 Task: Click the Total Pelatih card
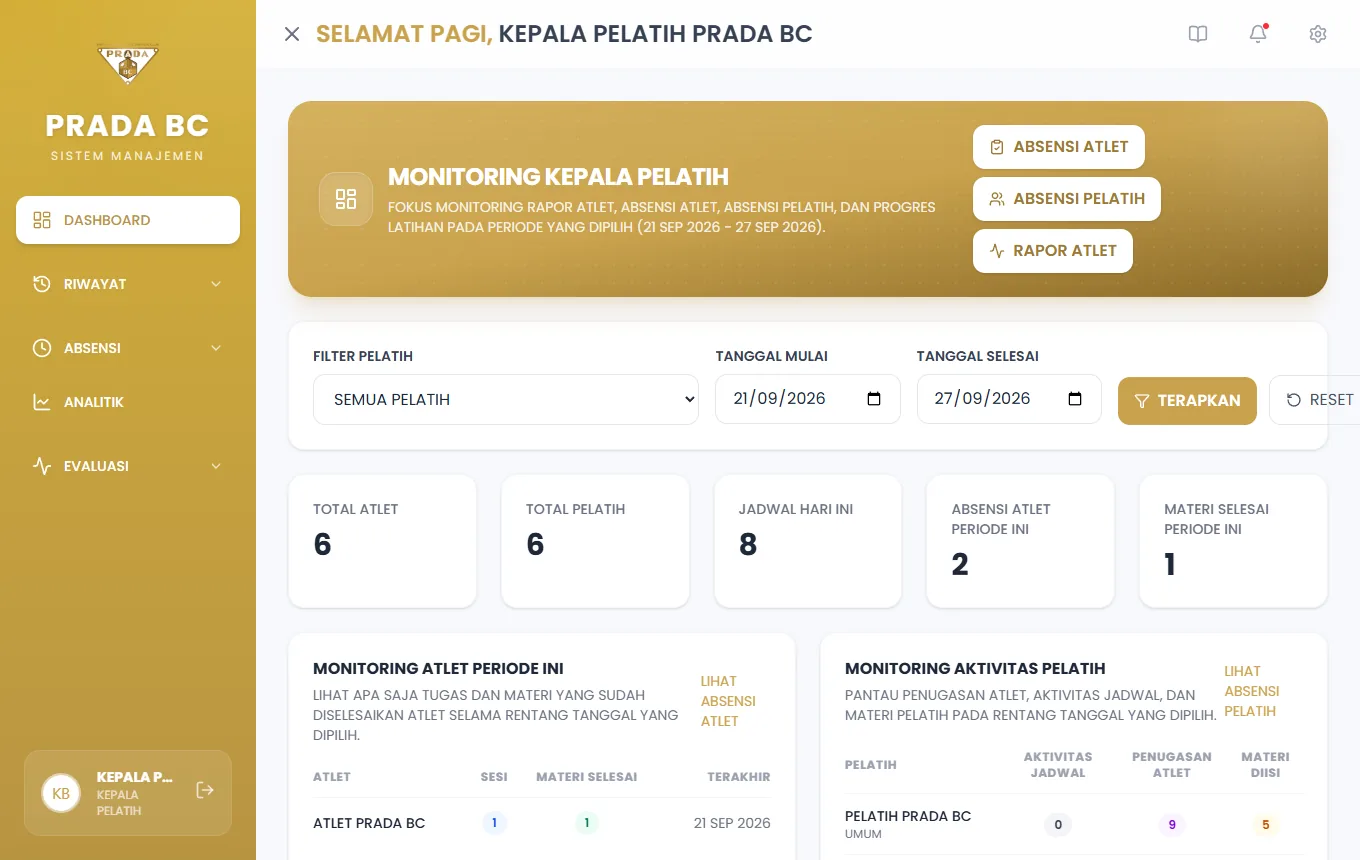click(x=596, y=541)
